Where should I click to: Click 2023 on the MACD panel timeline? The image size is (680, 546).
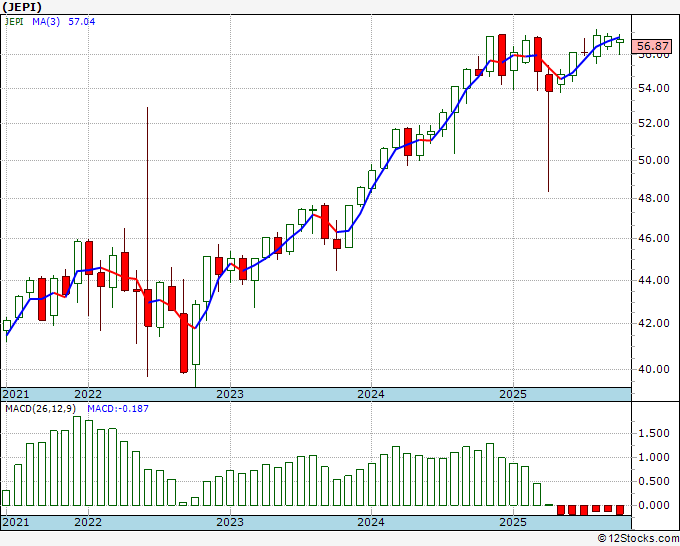point(230,522)
